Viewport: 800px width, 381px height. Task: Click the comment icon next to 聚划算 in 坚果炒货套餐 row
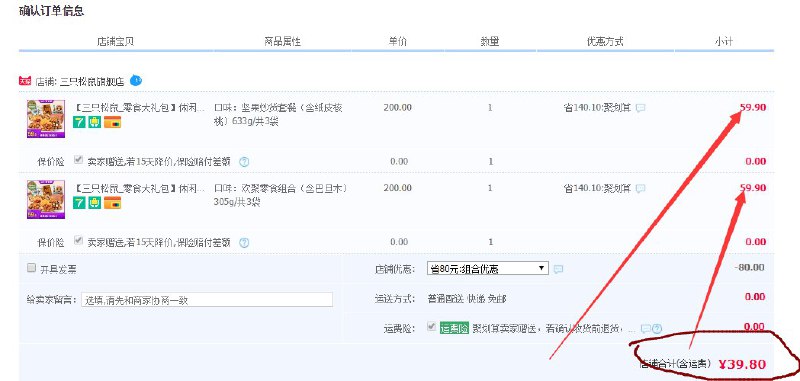click(641, 108)
